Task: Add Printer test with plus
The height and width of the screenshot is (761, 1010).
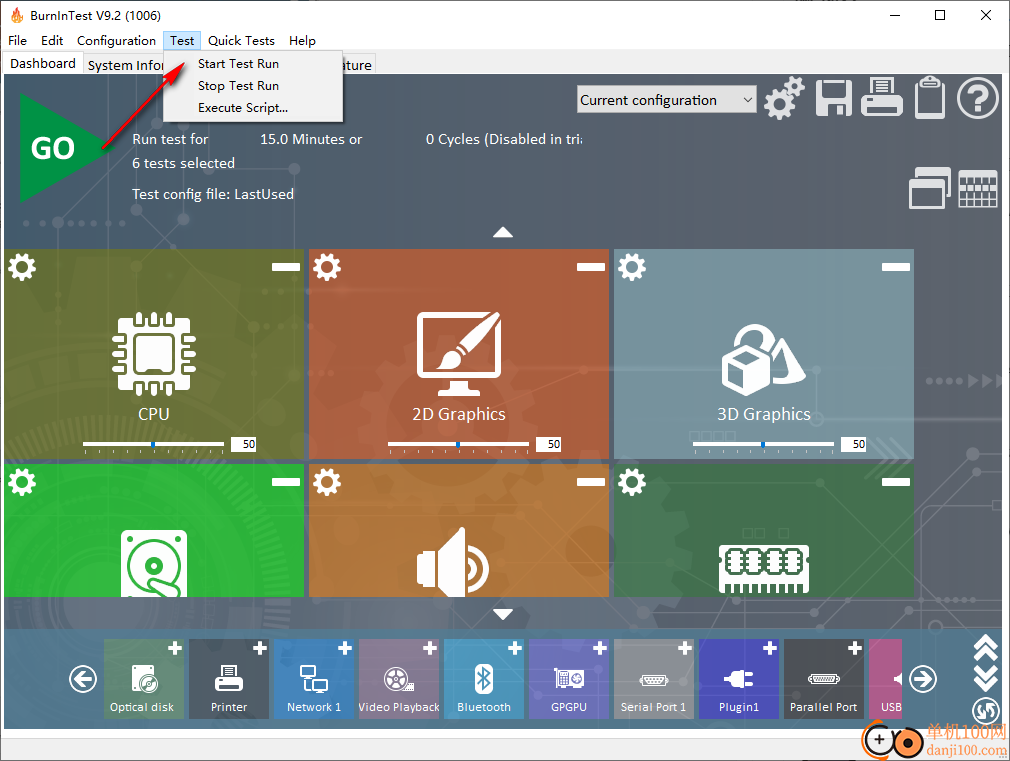Action: 260,648
